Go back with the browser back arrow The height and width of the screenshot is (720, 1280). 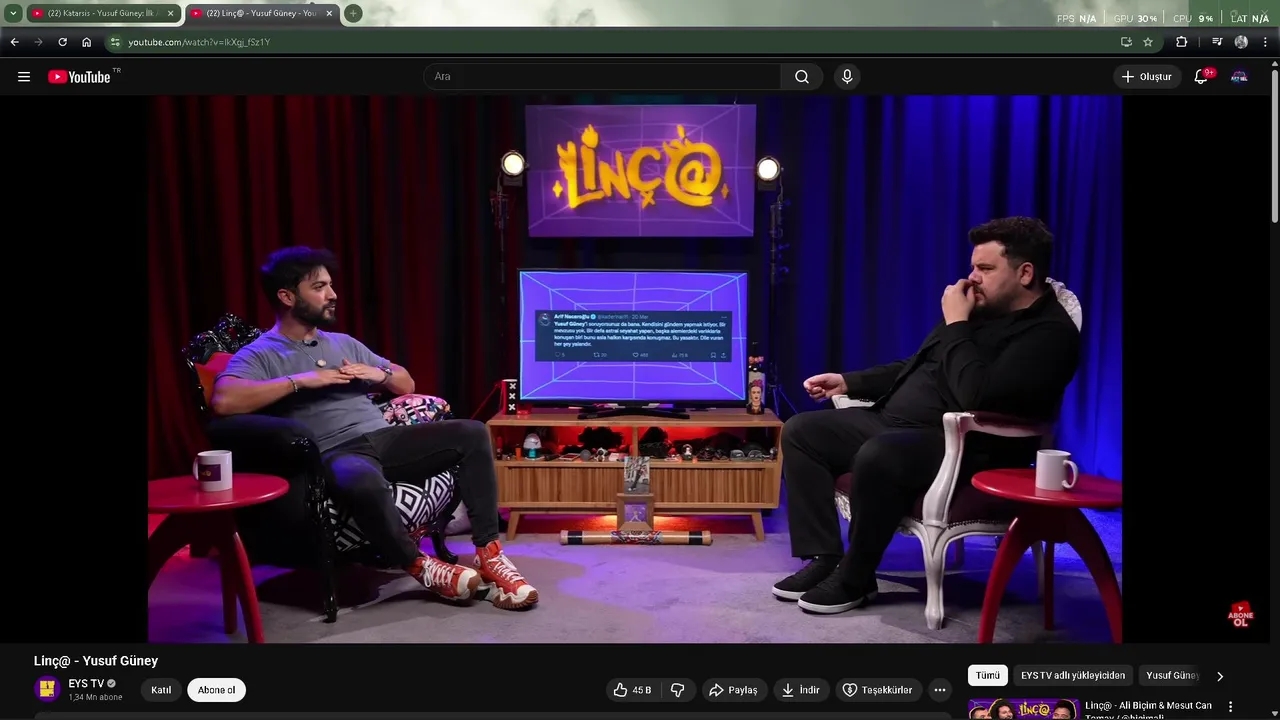[x=14, y=42]
